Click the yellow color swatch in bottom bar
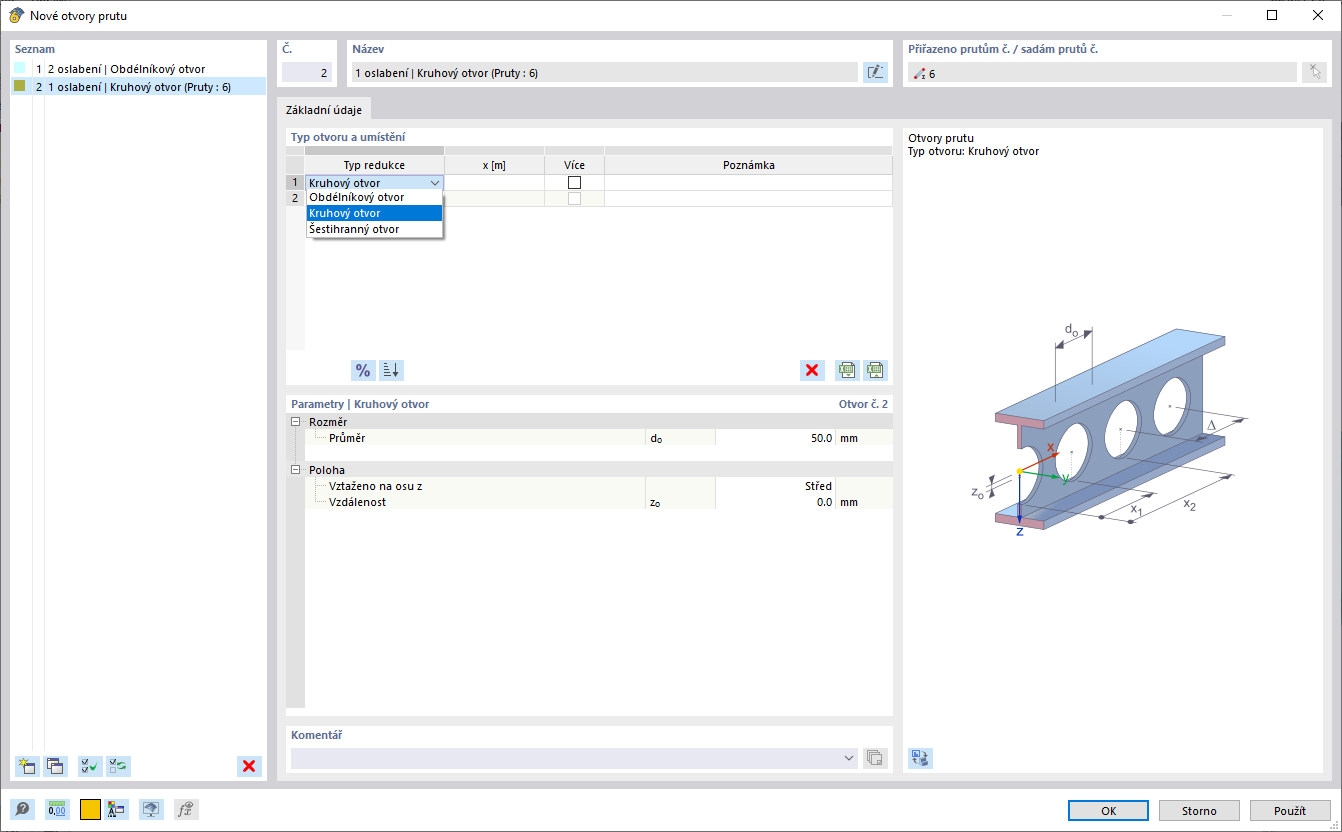The image size is (1342, 832). [x=90, y=810]
